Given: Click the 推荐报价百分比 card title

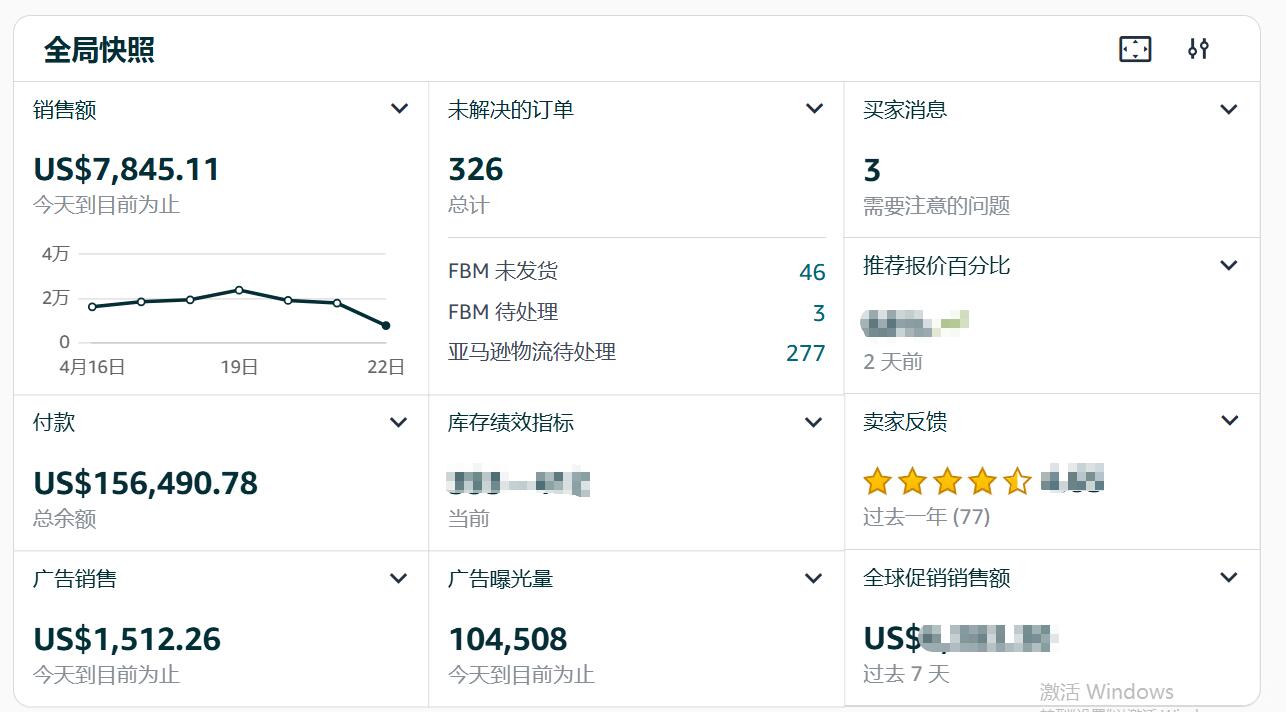Looking at the screenshot, I should pos(937,266).
